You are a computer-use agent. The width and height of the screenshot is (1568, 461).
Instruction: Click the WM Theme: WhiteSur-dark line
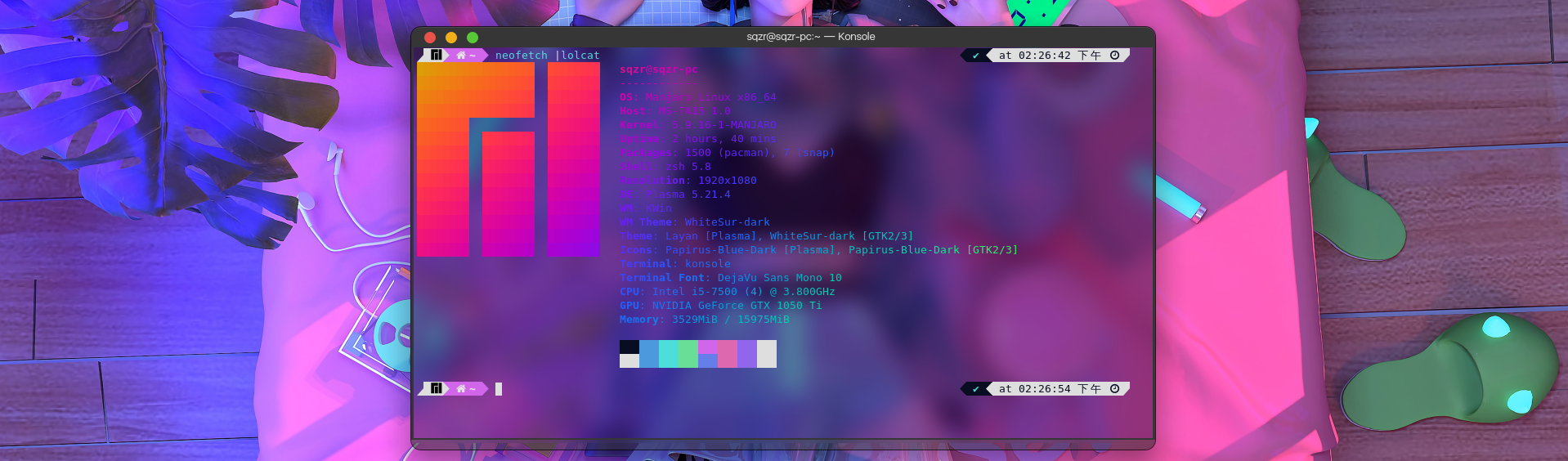[695, 222]
